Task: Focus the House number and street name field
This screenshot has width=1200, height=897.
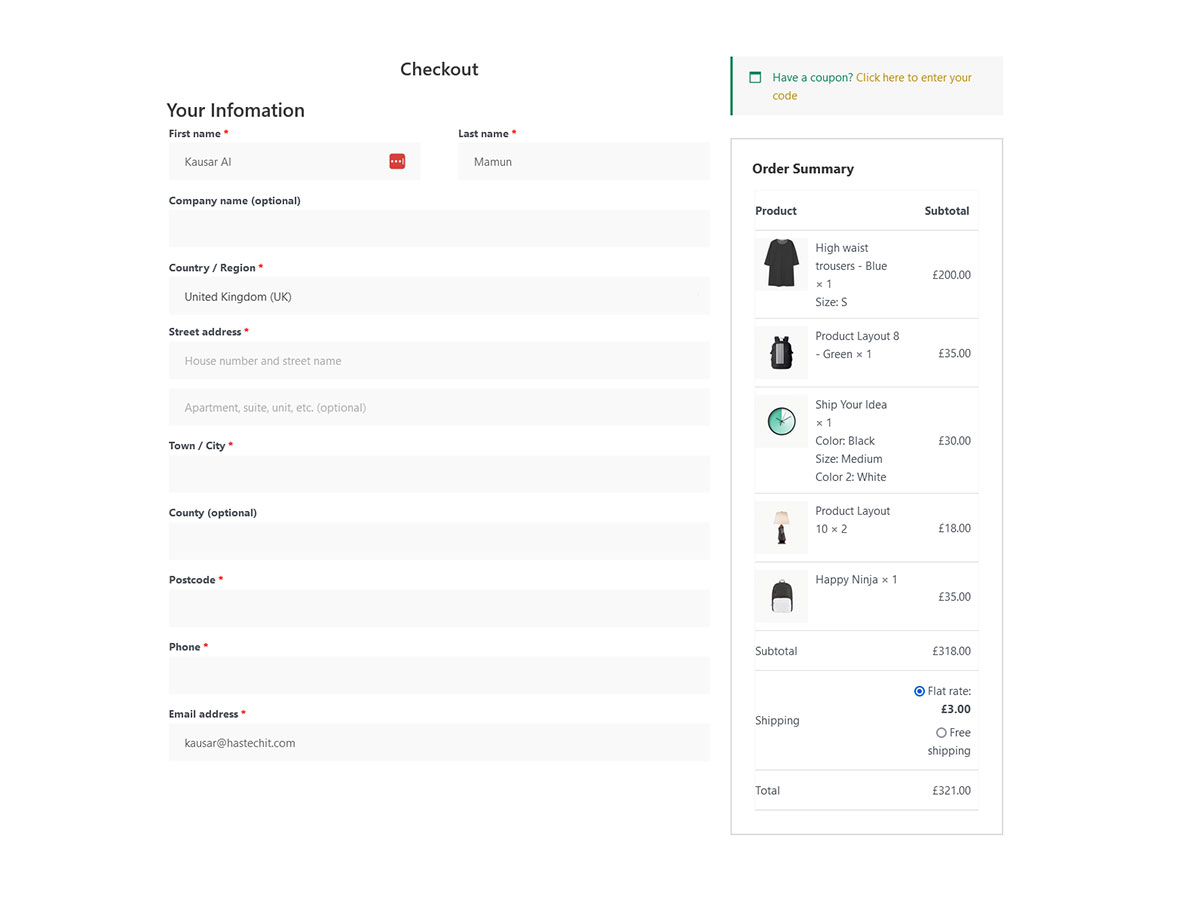Action: point(439,360)
